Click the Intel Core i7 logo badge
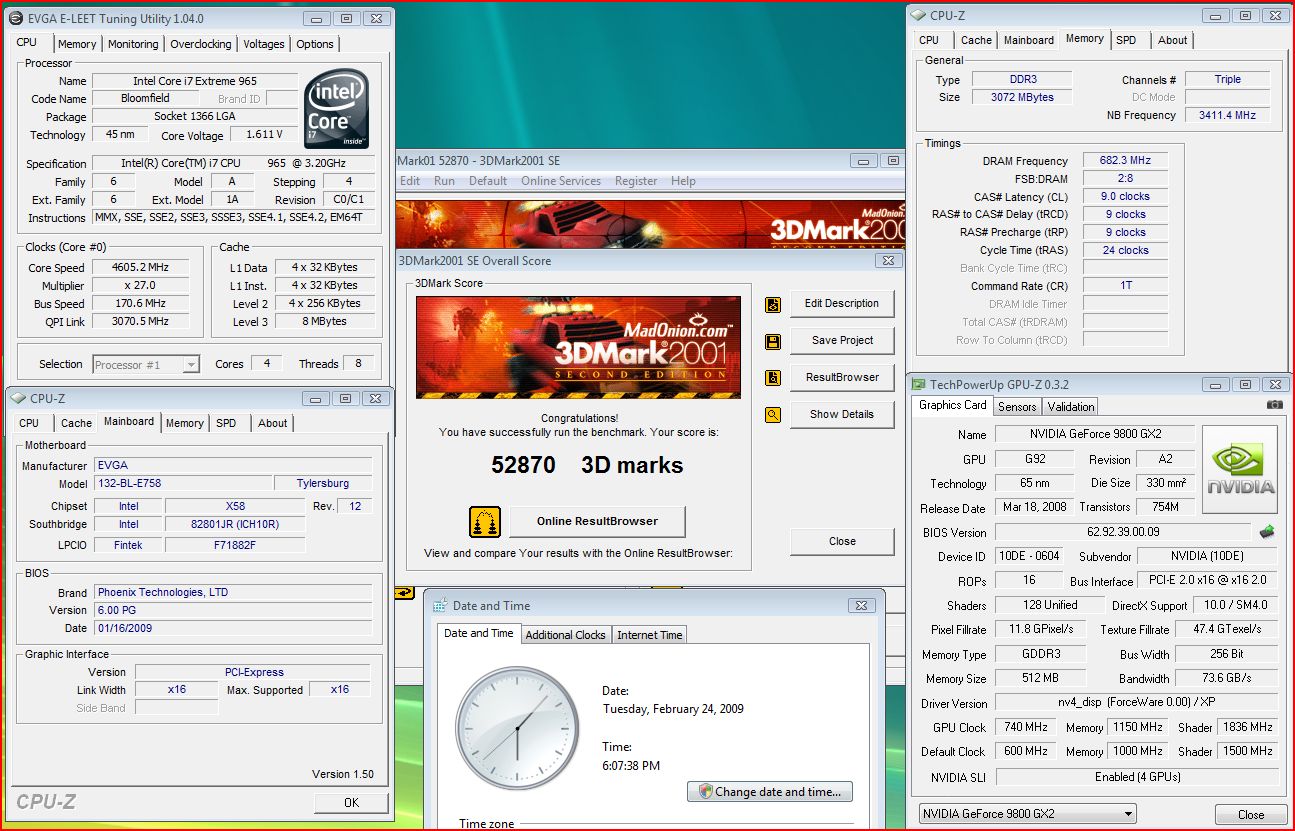 [336, 109]
